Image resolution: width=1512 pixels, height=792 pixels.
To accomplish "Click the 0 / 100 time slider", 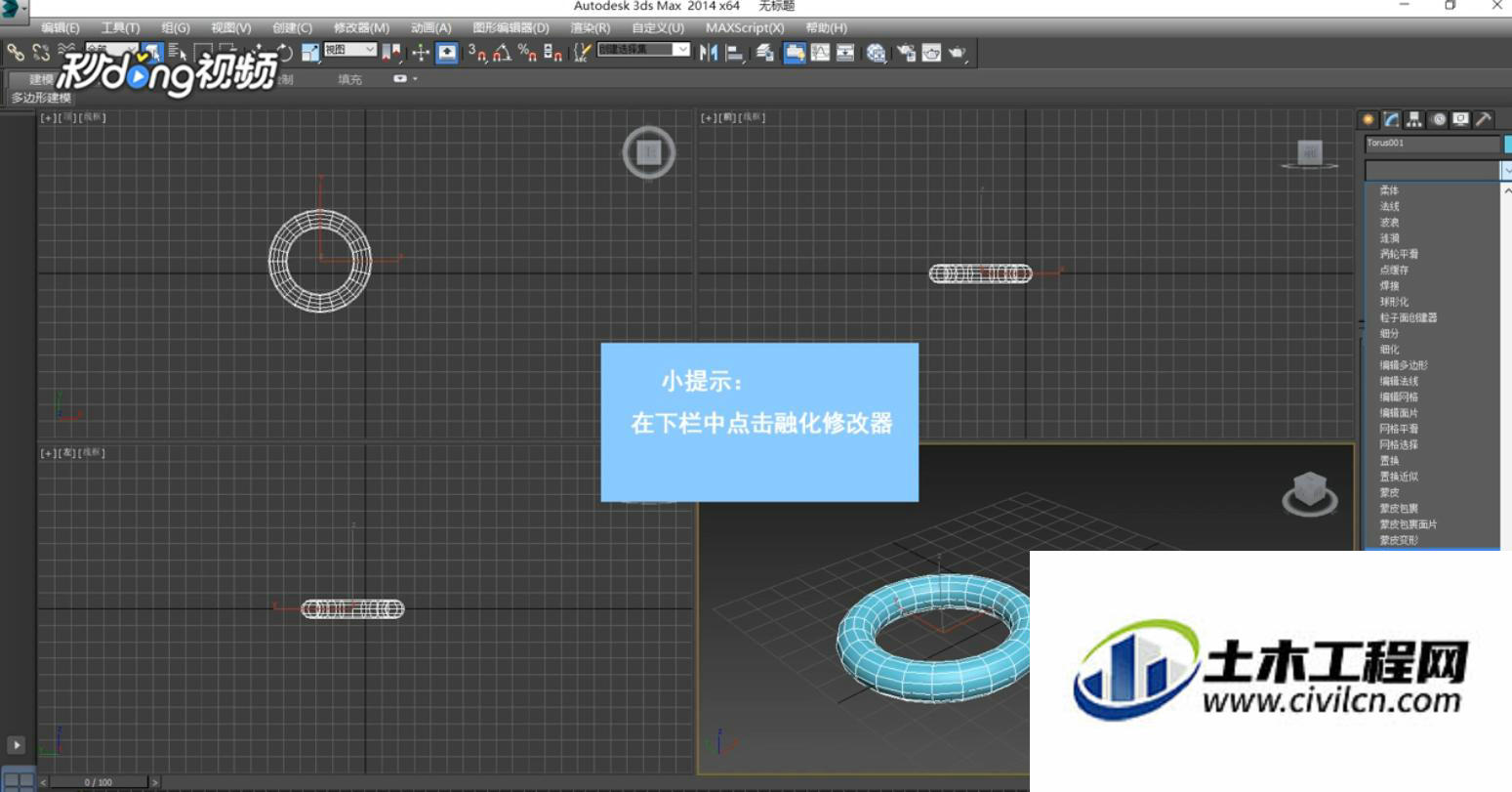I will point(98,782).
